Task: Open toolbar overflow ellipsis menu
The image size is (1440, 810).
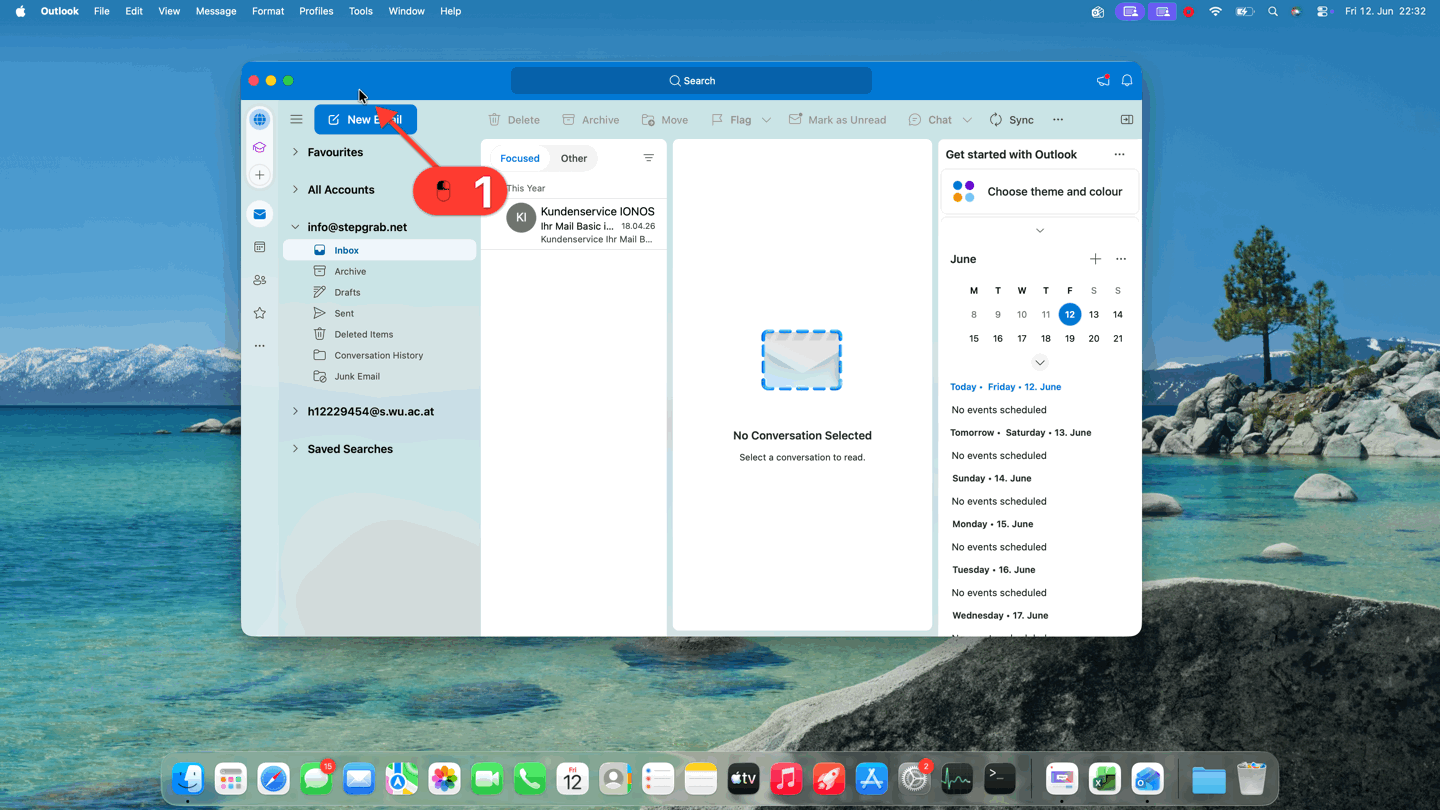Action: [x=1058, y=119]
